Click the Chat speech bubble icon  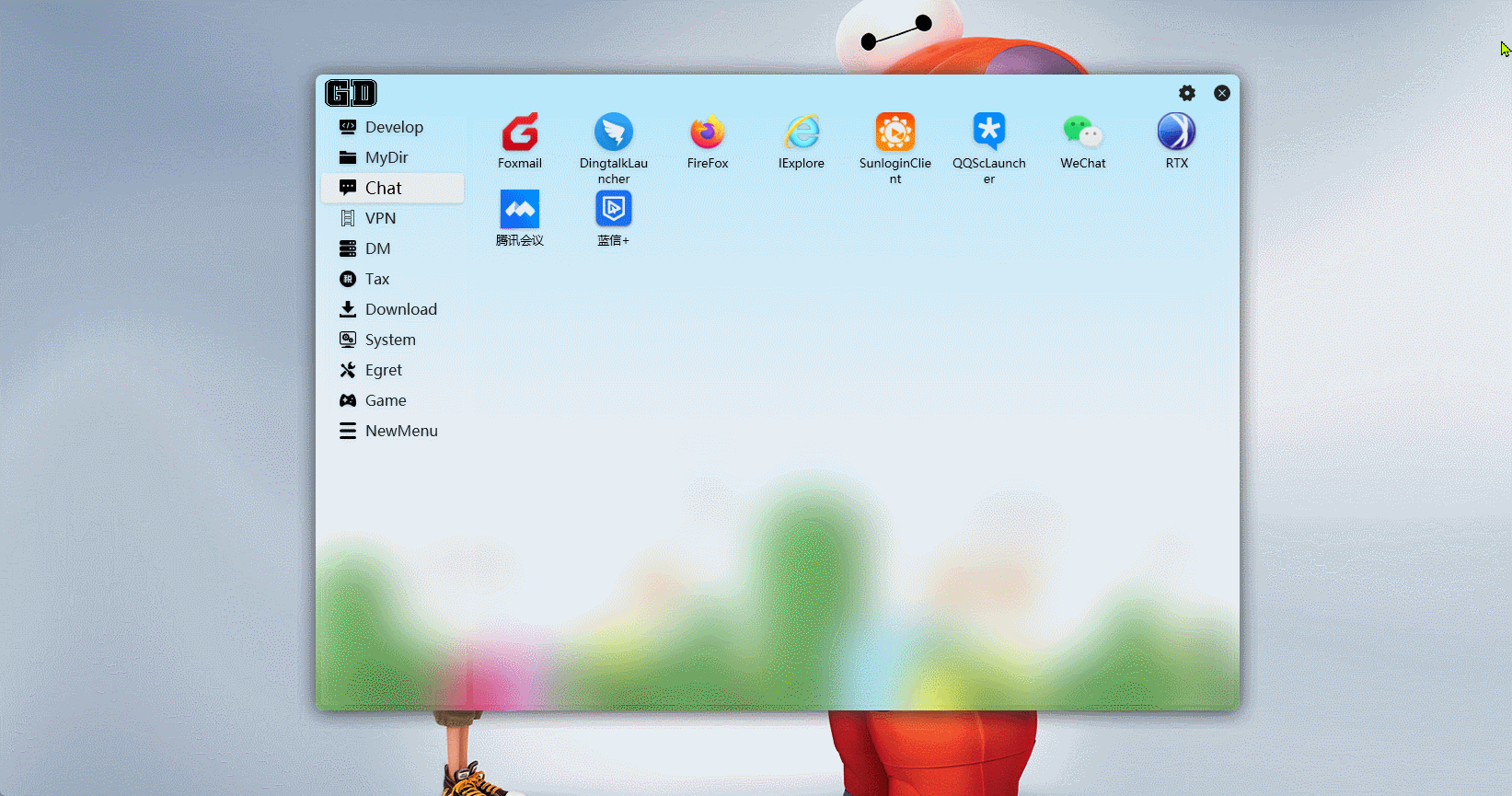[348, 188]
